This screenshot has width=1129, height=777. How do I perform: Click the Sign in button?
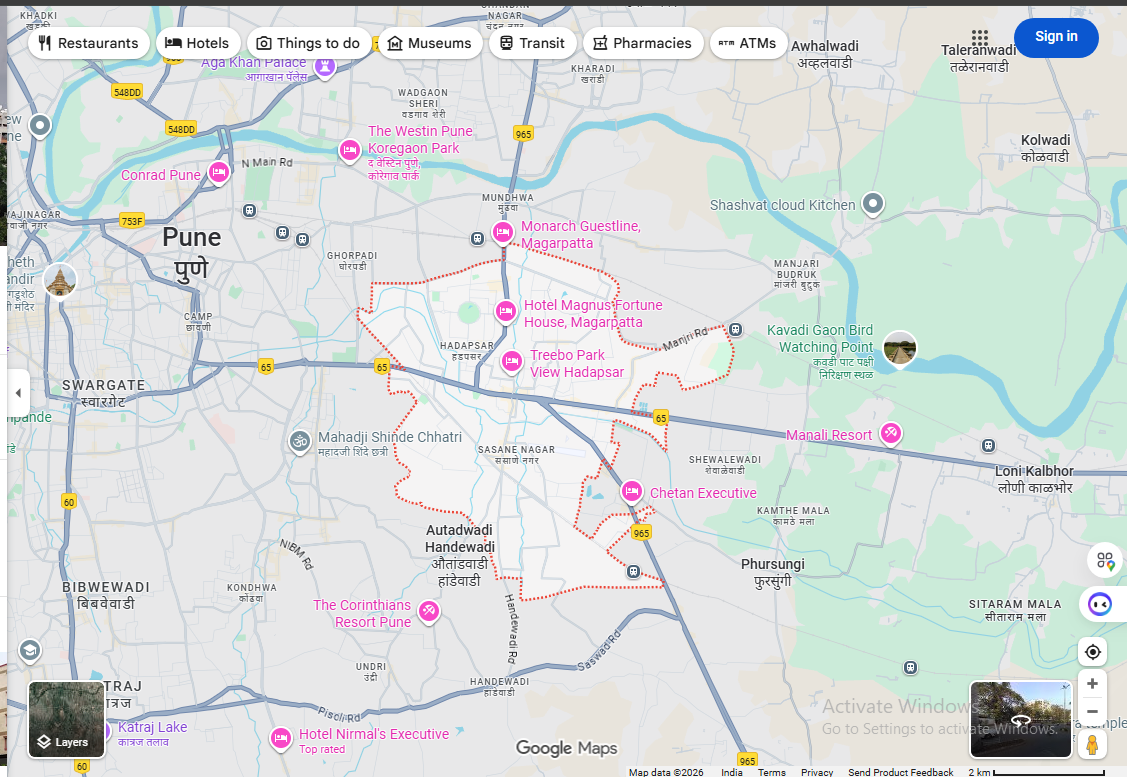[x=1056, y=37]
